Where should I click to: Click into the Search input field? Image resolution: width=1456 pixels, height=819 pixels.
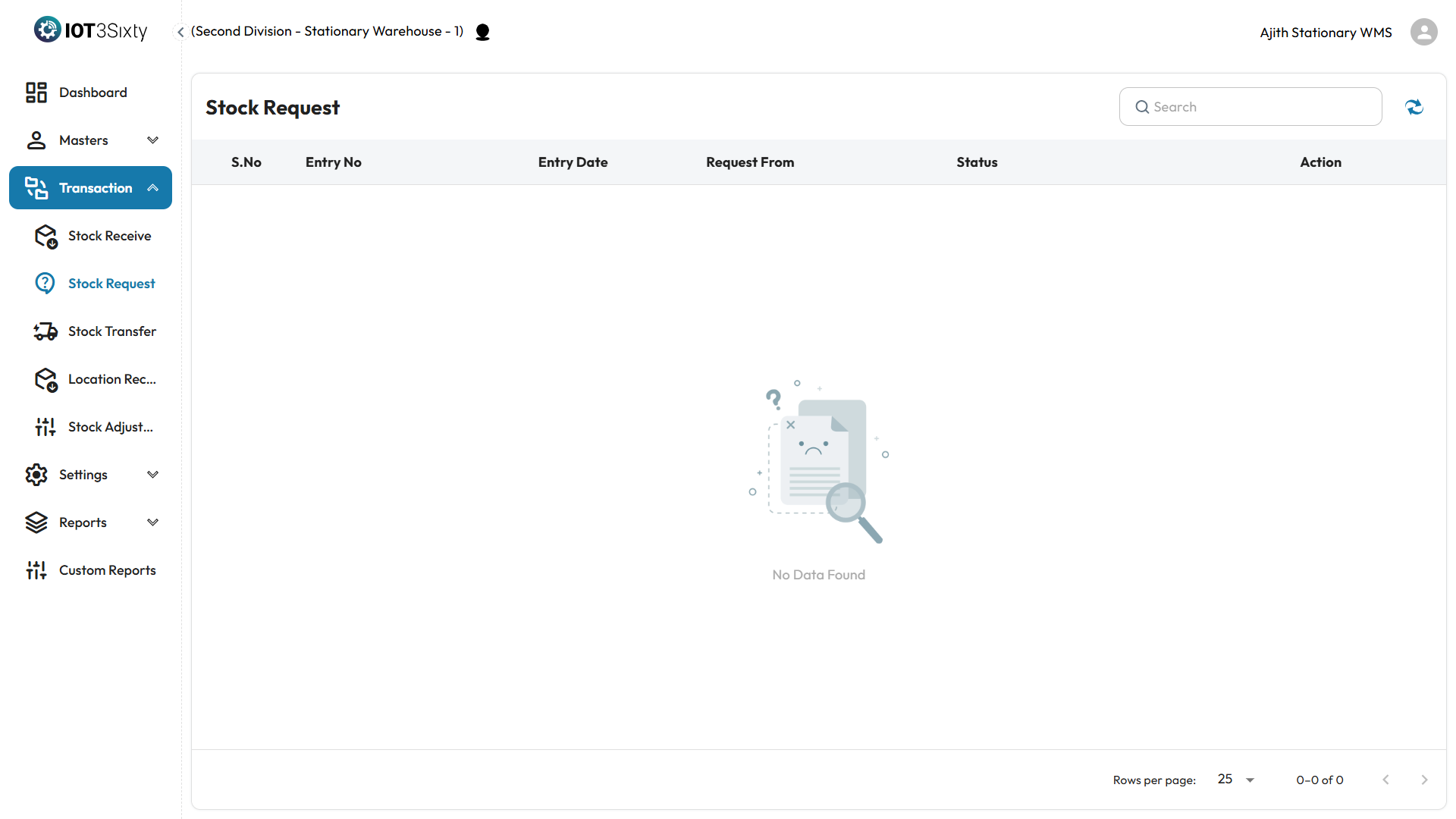pos(1259,107)
